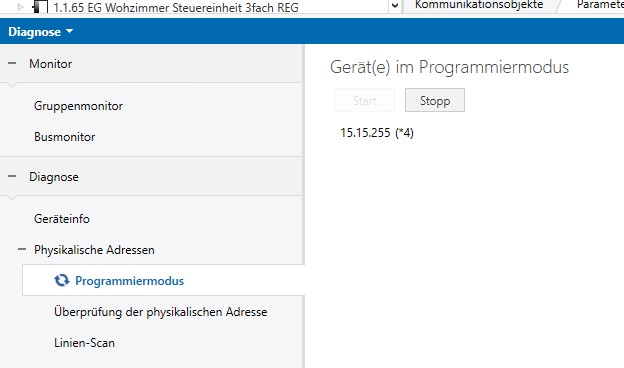Select address 15.15.255 (*4)
624x368 pixels.
coord(377,132)
